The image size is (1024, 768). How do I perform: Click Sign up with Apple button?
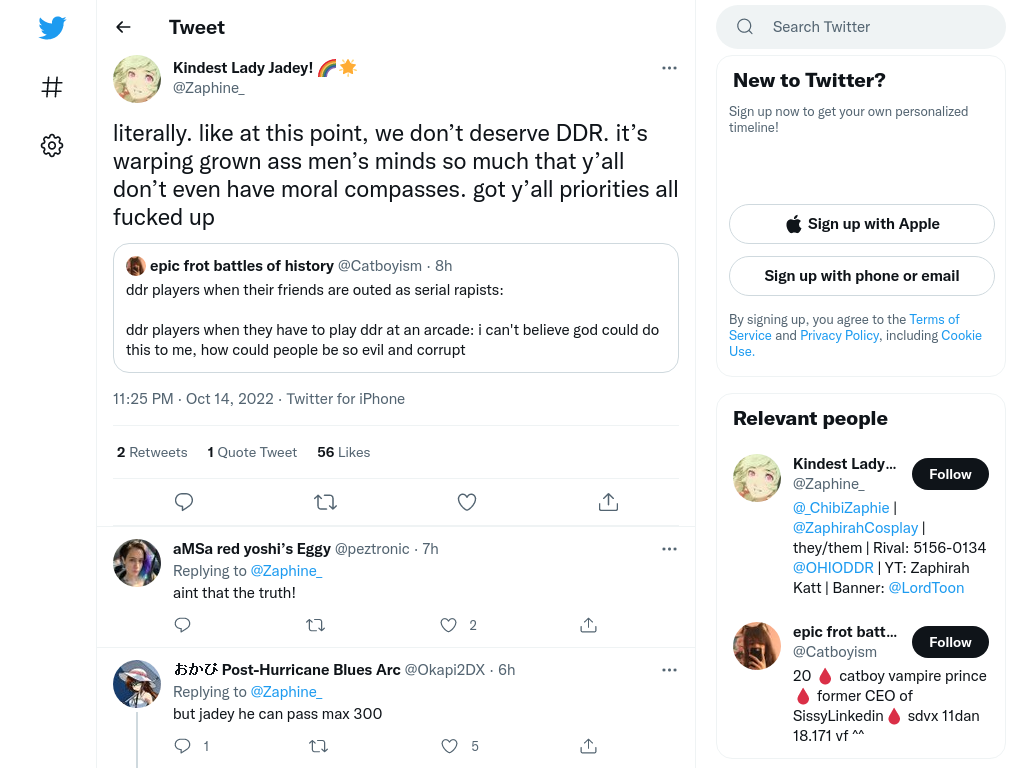tap(861, 224)
